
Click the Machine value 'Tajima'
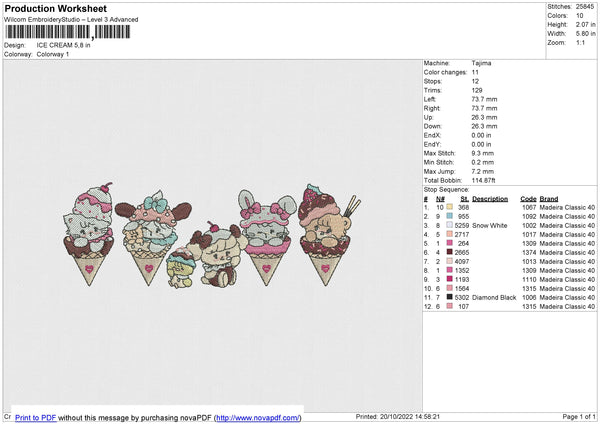[481, 63]
